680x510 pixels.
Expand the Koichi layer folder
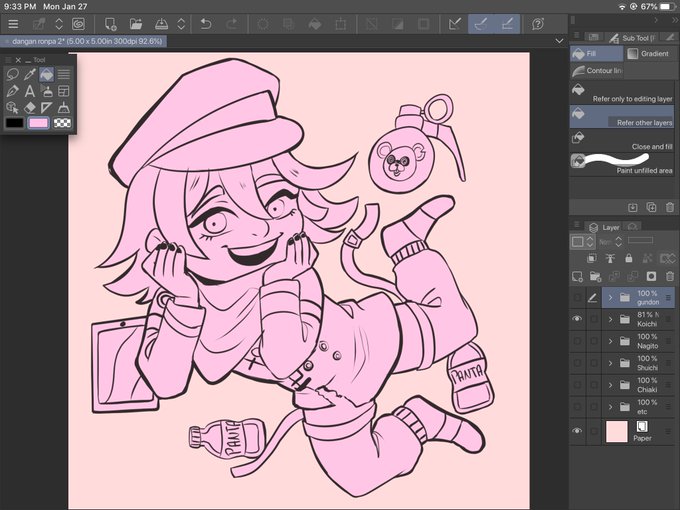610,319
